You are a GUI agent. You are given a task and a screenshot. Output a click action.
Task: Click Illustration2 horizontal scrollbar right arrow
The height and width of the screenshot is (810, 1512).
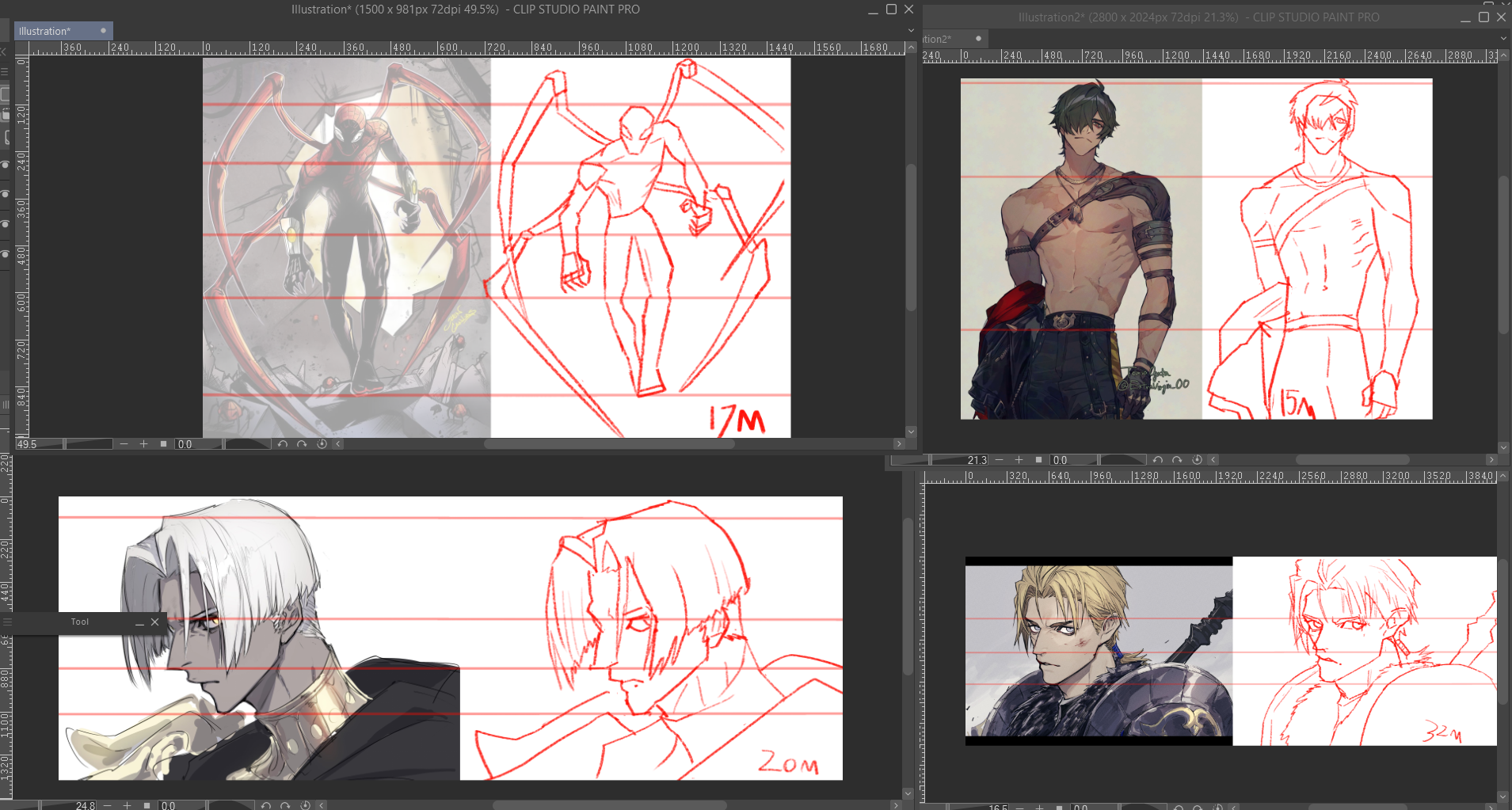1491,460
